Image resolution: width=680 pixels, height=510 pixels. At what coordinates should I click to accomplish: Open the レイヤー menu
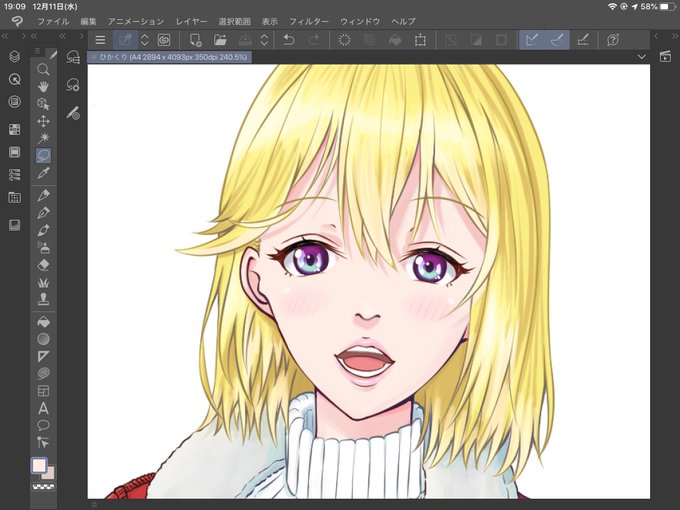[x=191, y=21]
